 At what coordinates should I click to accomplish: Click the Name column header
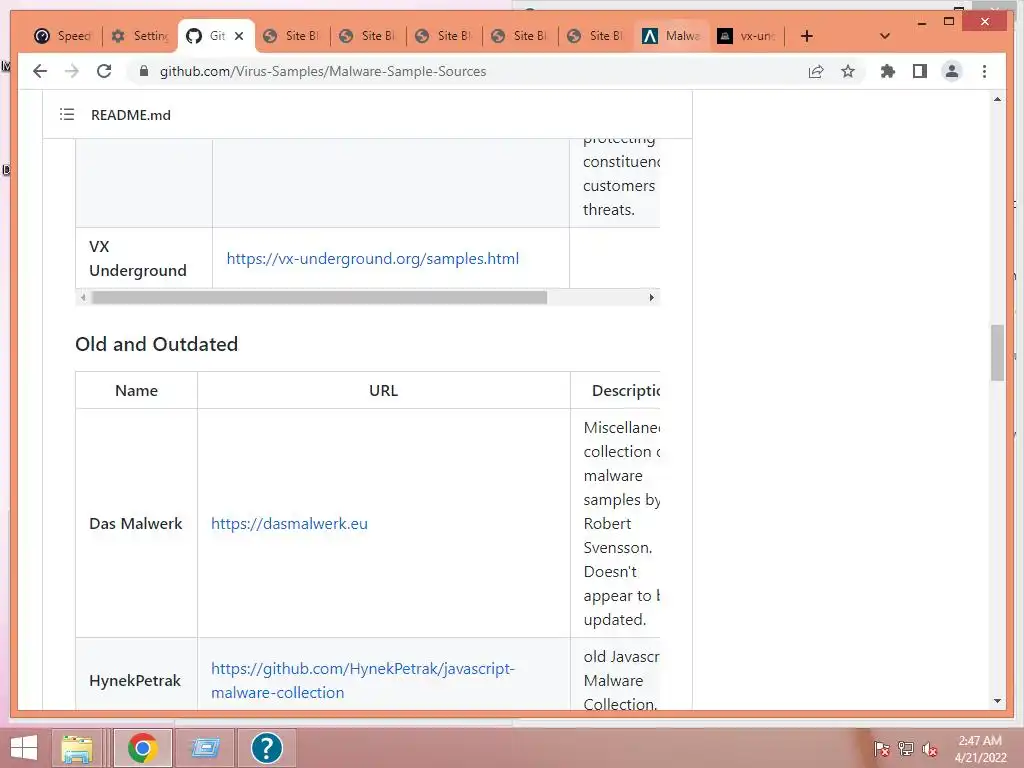click(x=136, y=391)
